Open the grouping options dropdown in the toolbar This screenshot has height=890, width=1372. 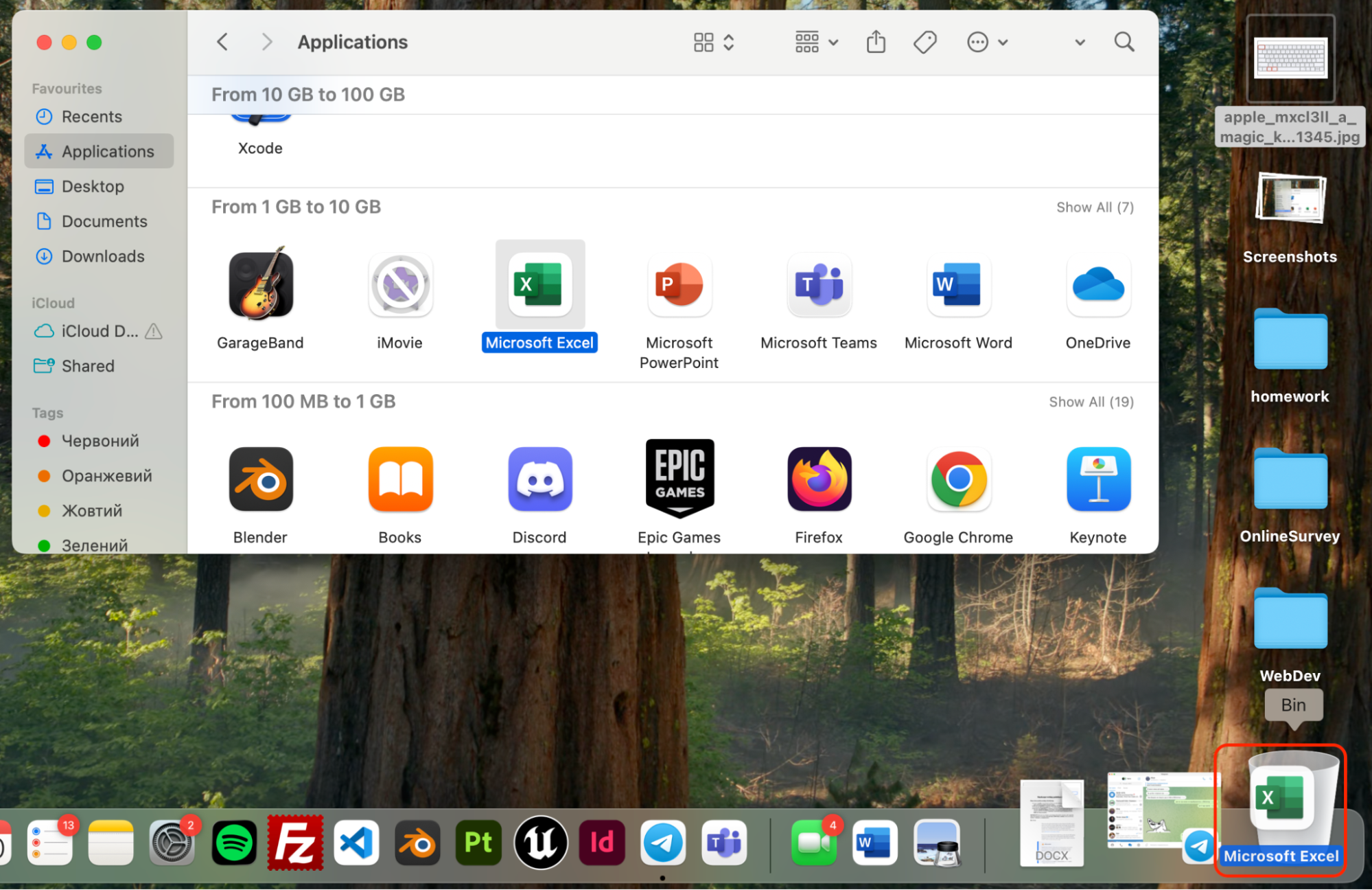tap(815, 42)
